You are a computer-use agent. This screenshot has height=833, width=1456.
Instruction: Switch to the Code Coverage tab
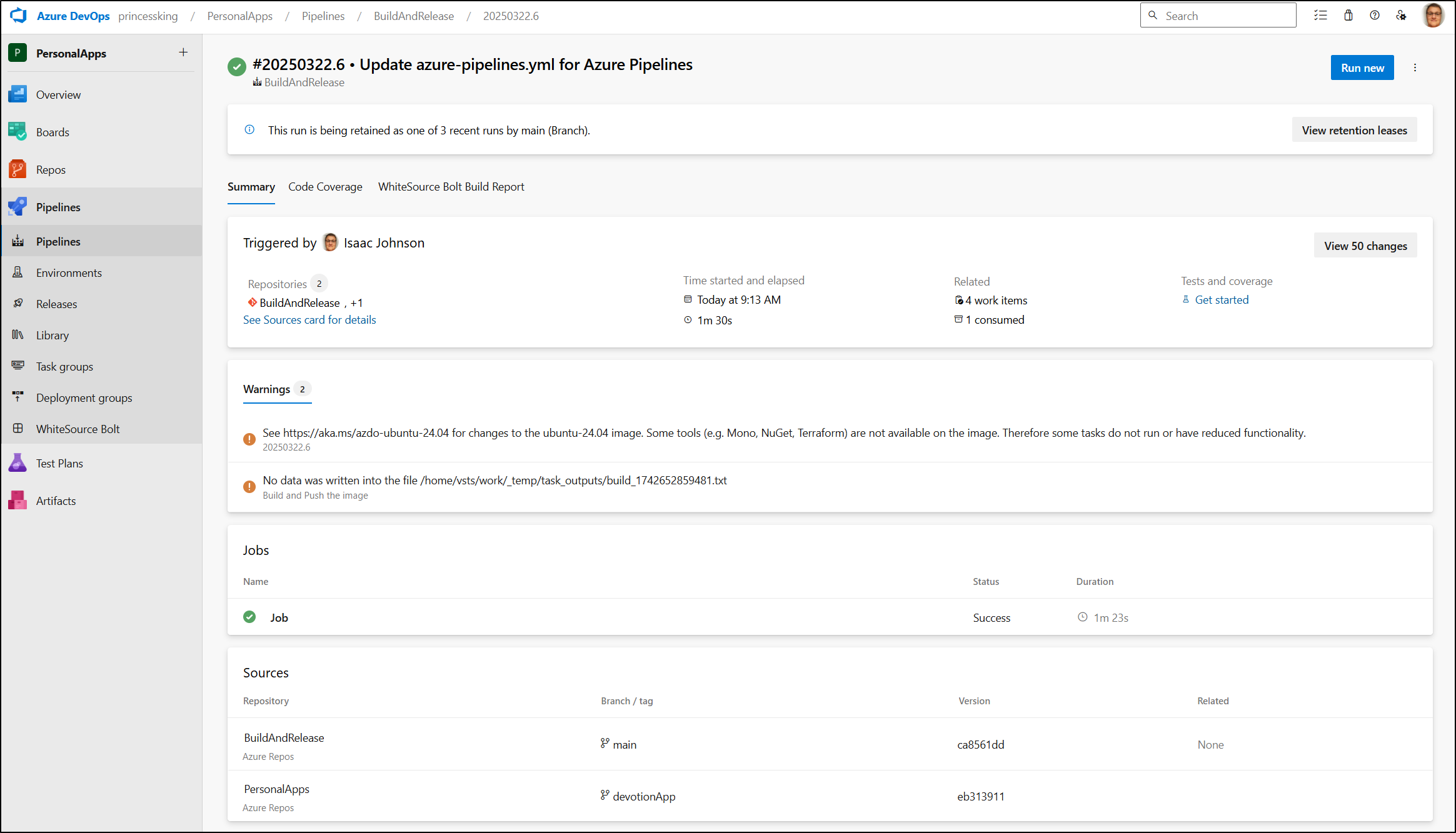pos(325,186)
